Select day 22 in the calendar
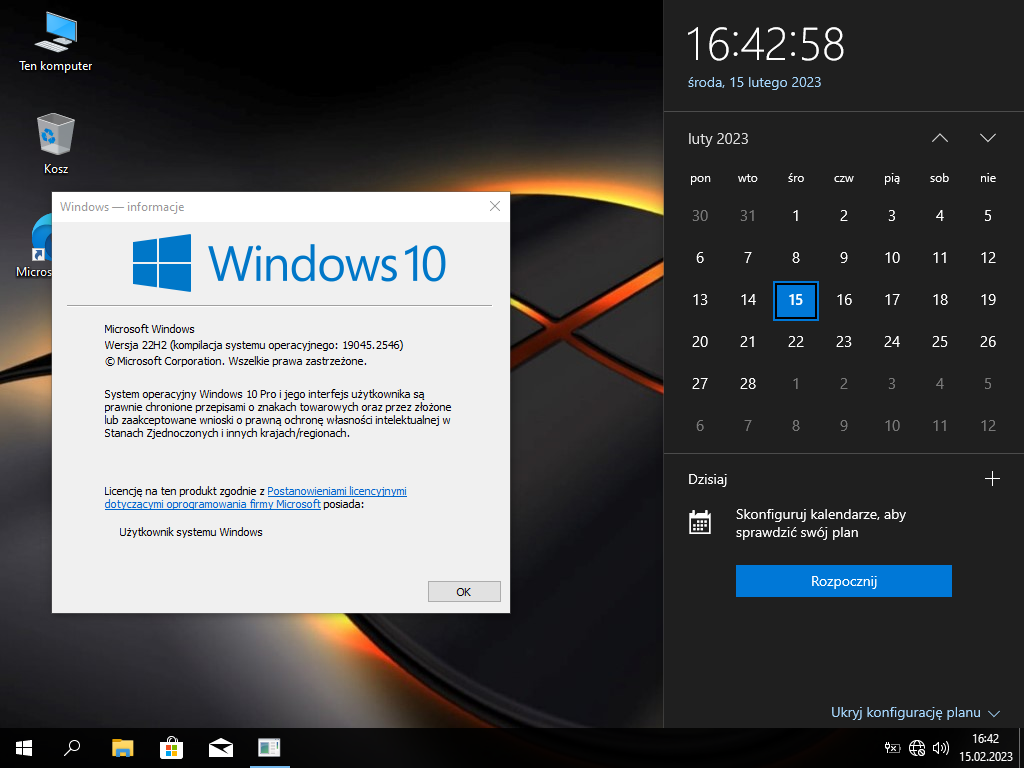The height and width of the screenshot is (768, 1024). [x=796, y=342]
